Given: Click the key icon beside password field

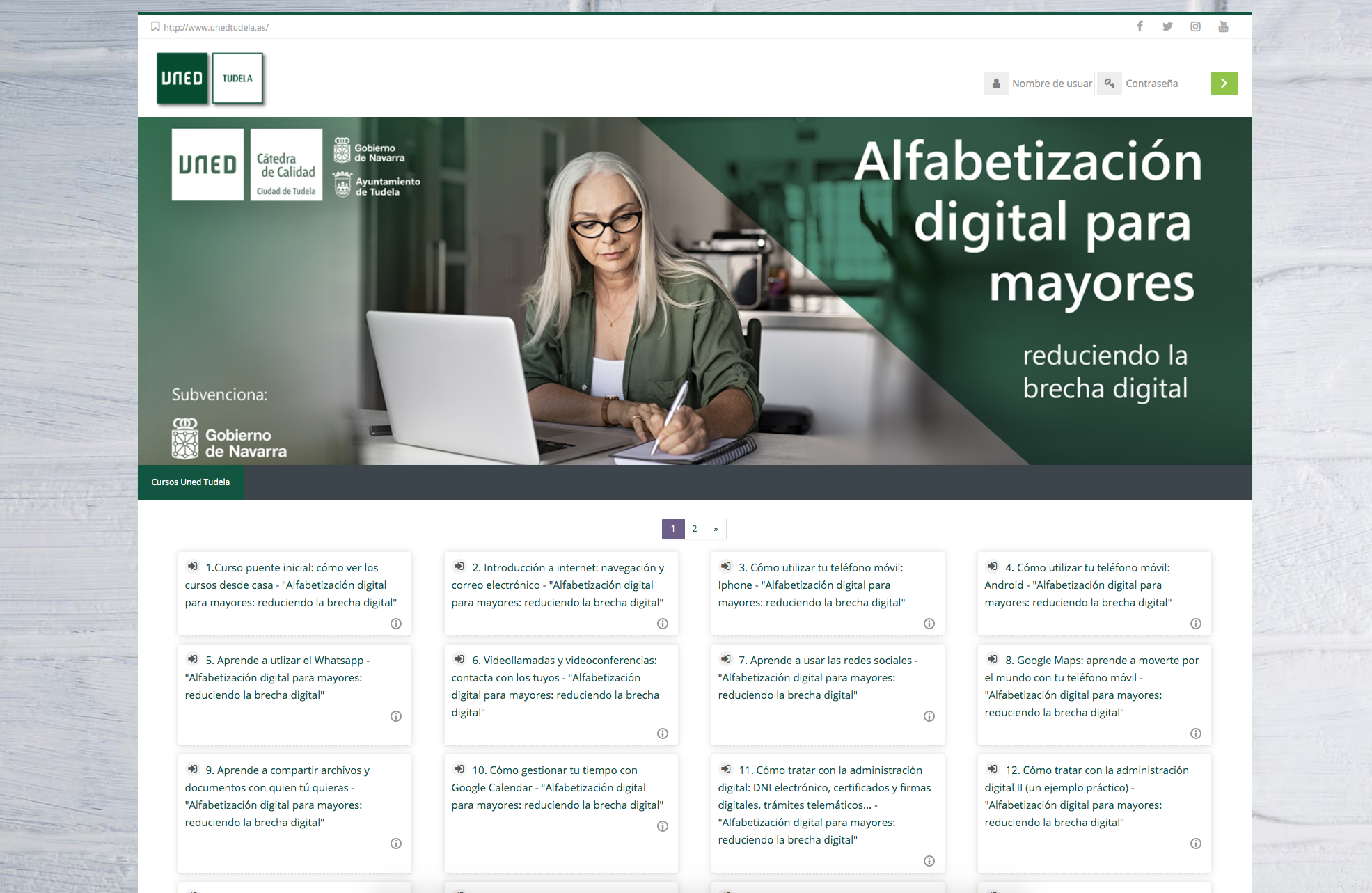Looking at the screenshot, I should [x=1110, y=84].
